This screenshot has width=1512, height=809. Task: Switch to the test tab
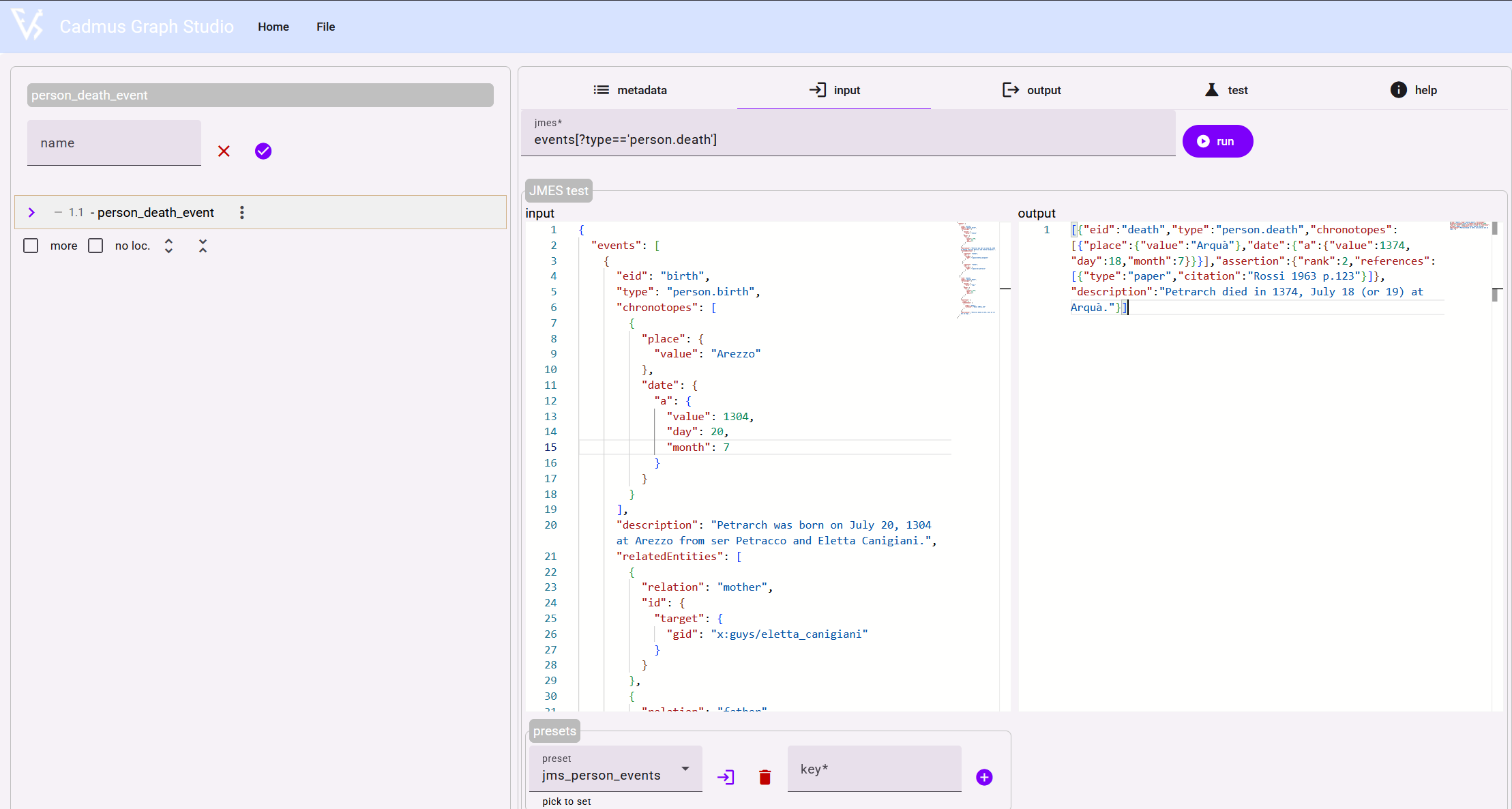[1226, 90]
